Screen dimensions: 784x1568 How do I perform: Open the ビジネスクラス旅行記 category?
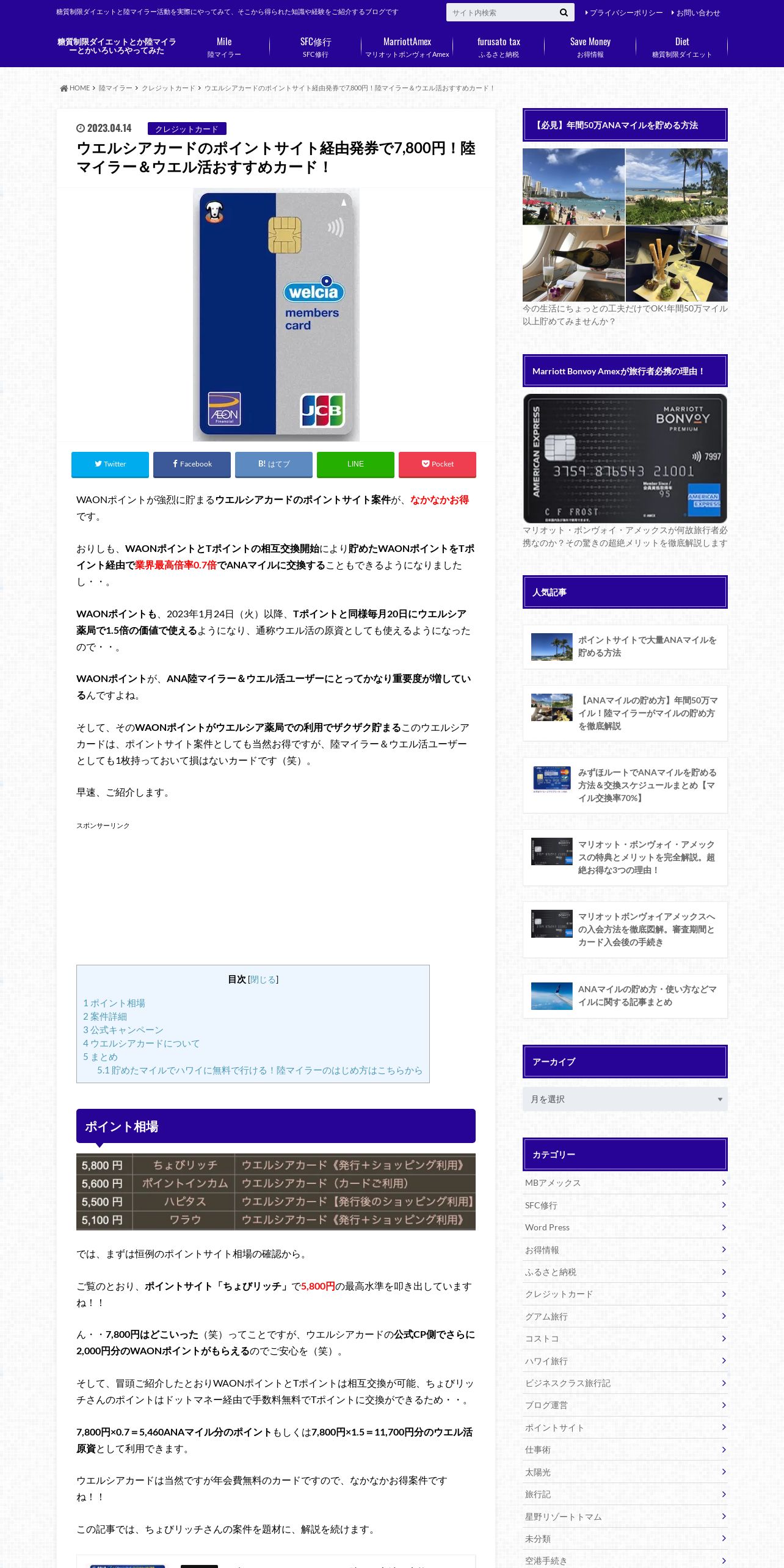click(x=625, y=1383)
